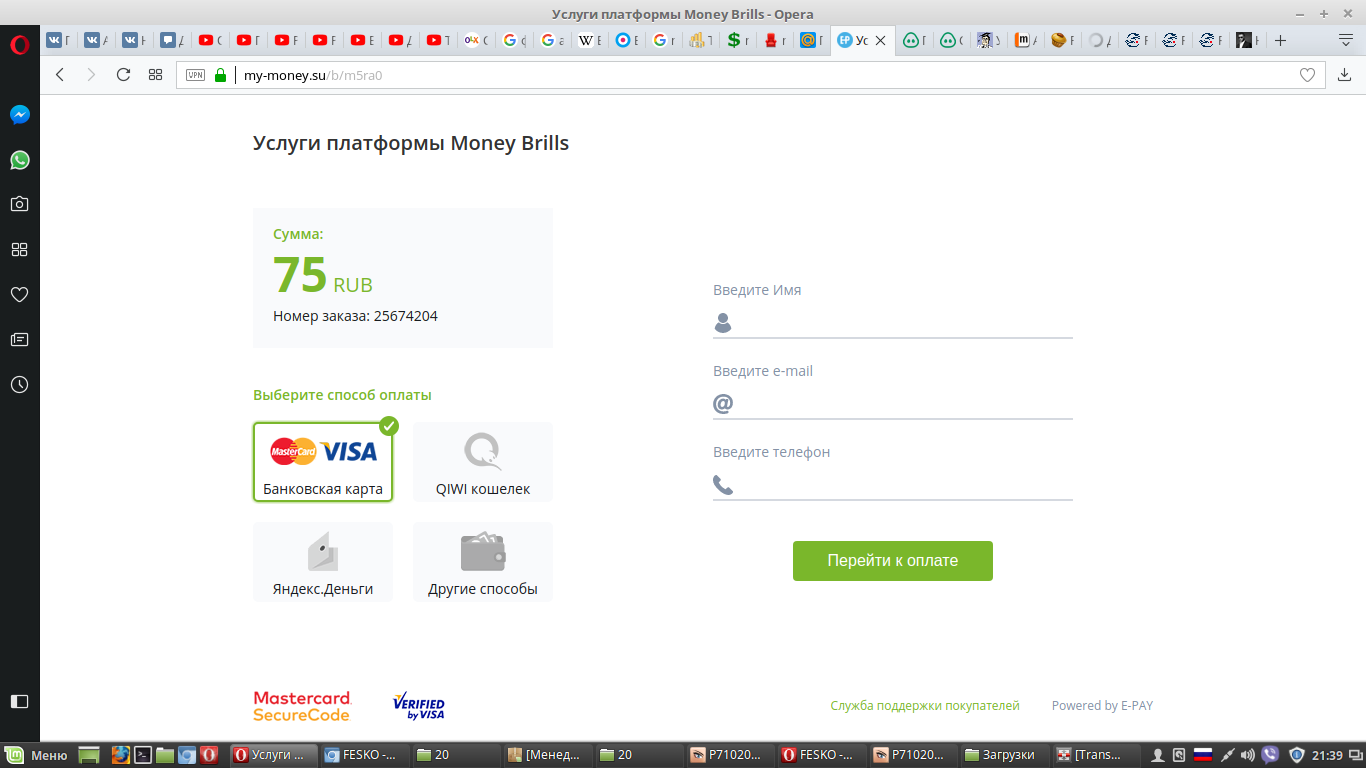Image resolution: width=1366 pixels, height=768 pixels.
Task: Switch to green dollar sign tab
Action: point(738,41)
